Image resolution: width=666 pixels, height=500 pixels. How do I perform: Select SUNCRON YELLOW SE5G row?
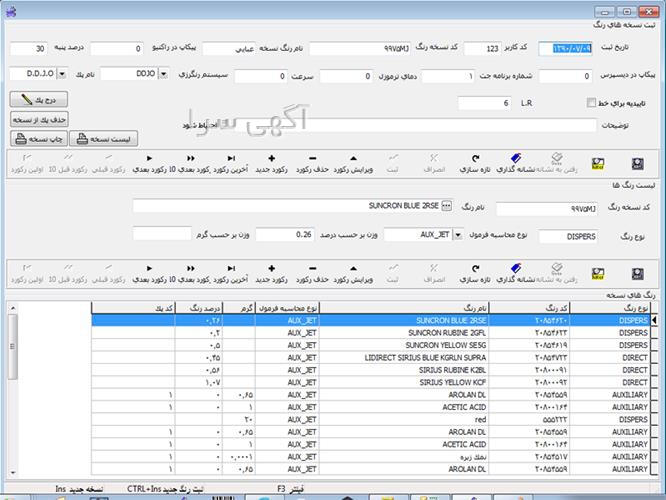pyautogui.click(x=371, y=345)
